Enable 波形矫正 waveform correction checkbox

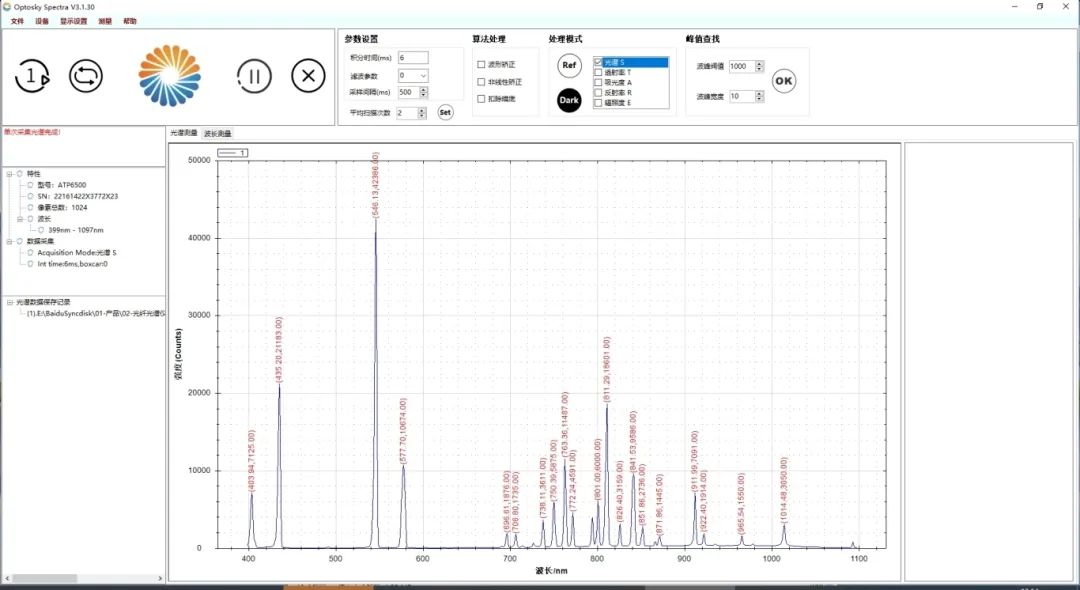[x=481, y=64]
